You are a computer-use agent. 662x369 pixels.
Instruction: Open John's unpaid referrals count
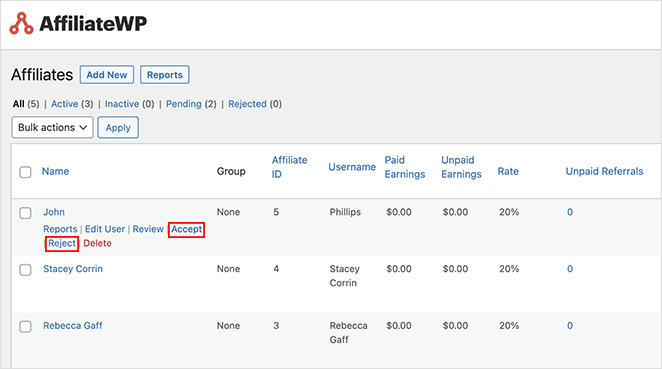[x=570, y=212]
